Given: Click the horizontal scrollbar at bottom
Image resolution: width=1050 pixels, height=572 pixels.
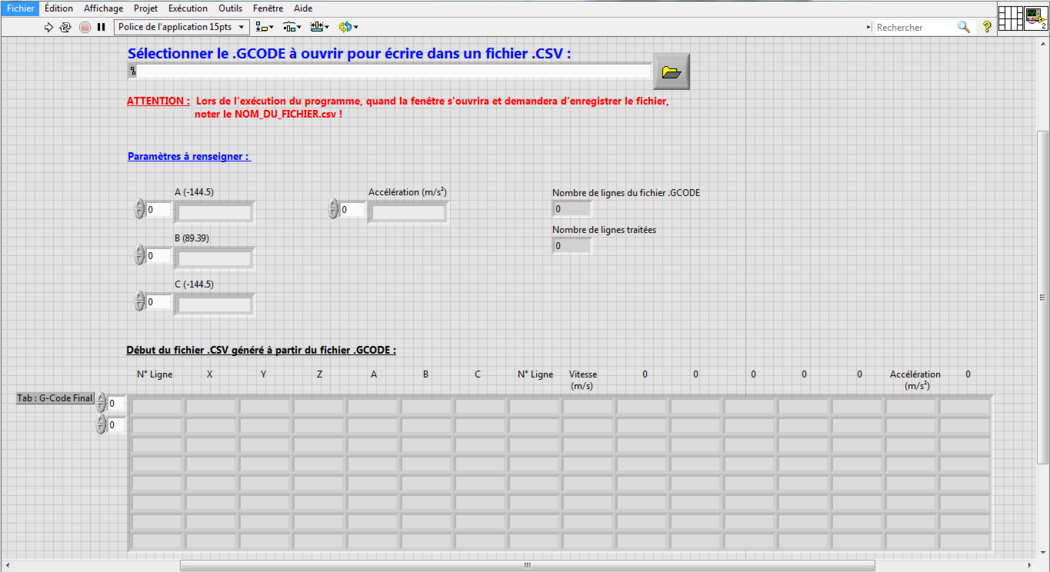Looking at the screenshot, I should pyautogui.click(x=526, y=565).
